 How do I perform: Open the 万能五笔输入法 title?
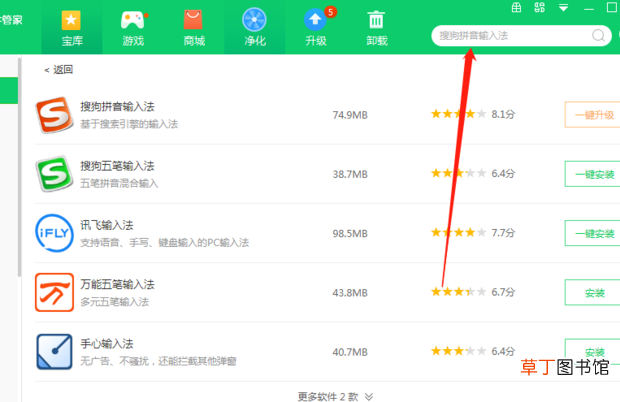117,285
